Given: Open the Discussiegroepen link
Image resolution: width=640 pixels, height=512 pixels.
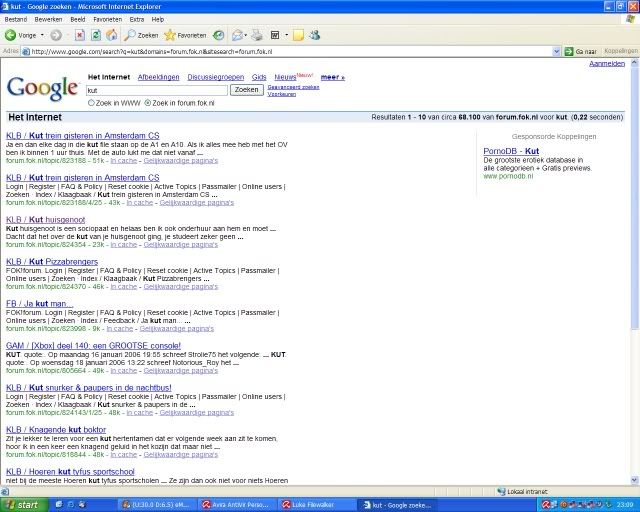Looking at the screenshot, I should pyautogui.click(x=216, y=77).
